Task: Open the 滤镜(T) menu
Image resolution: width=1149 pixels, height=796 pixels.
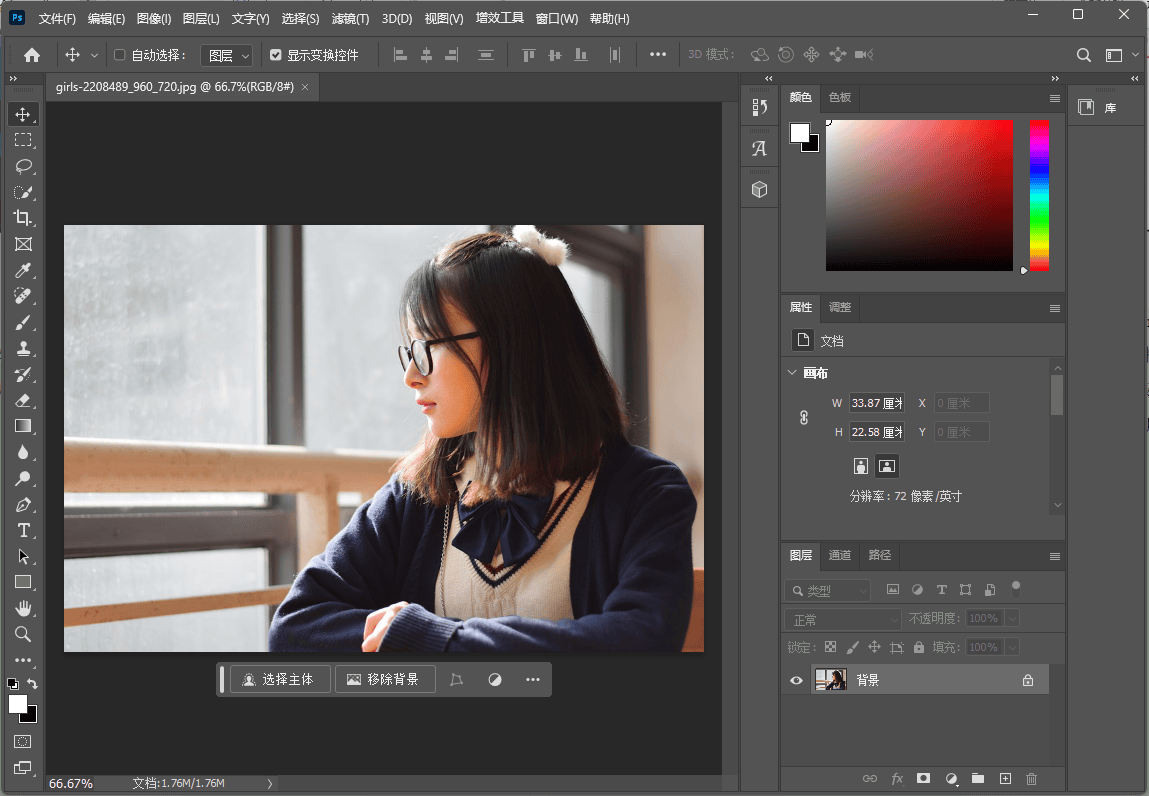Action: [x=350, y=19]
